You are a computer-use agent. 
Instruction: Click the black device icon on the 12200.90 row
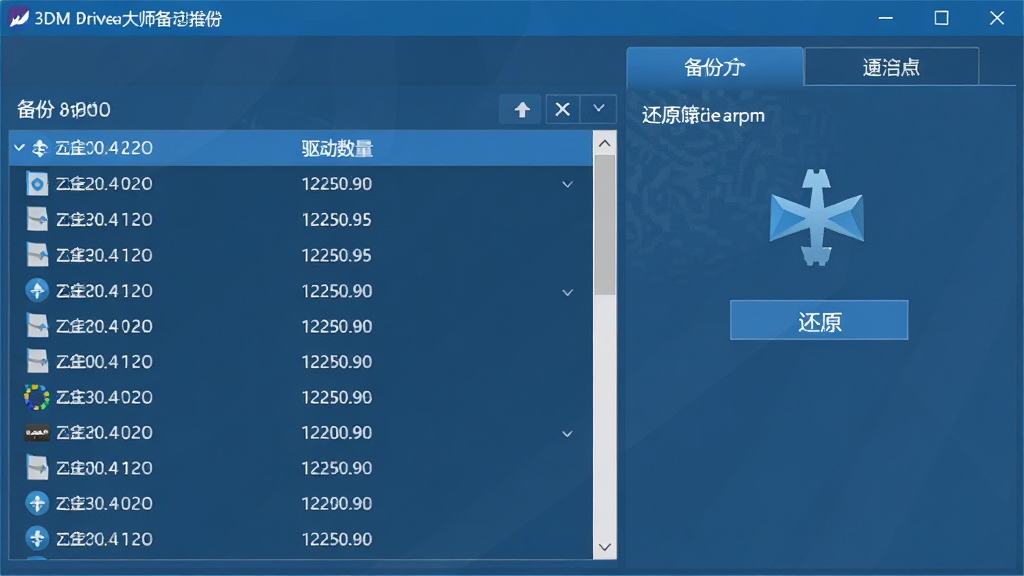coord(37,433)
